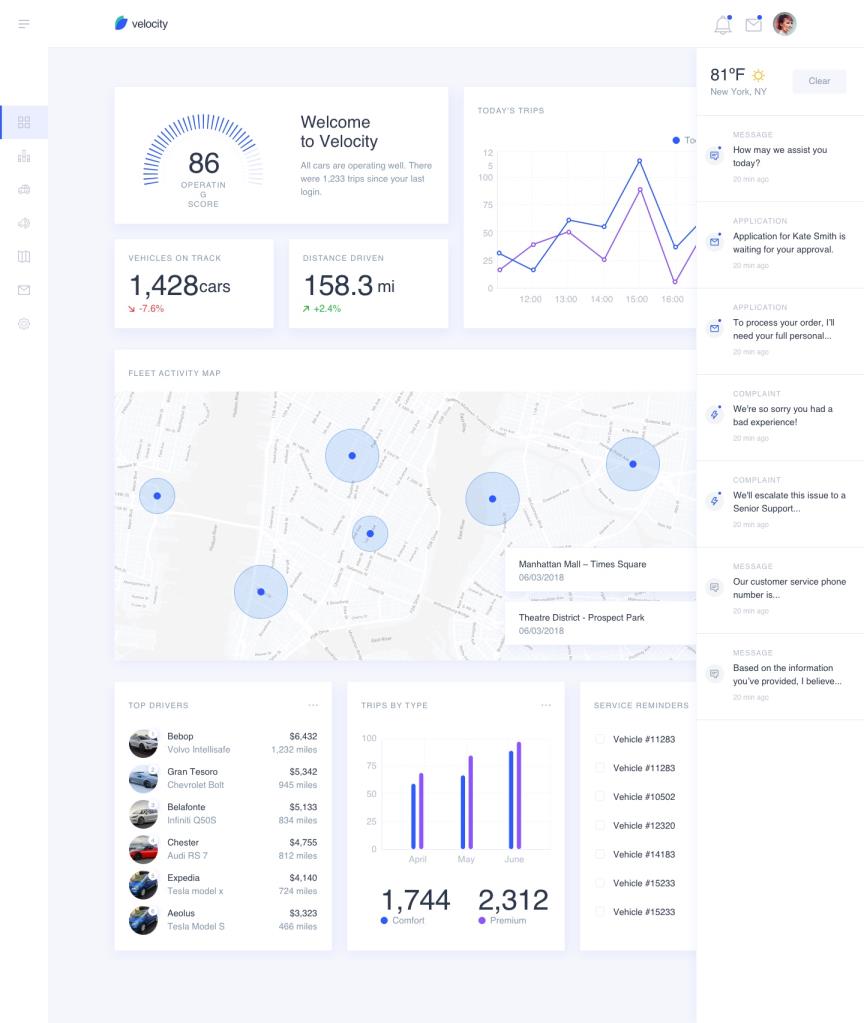Select the 'How may we assist you today?' message

[x=780, y=157]
